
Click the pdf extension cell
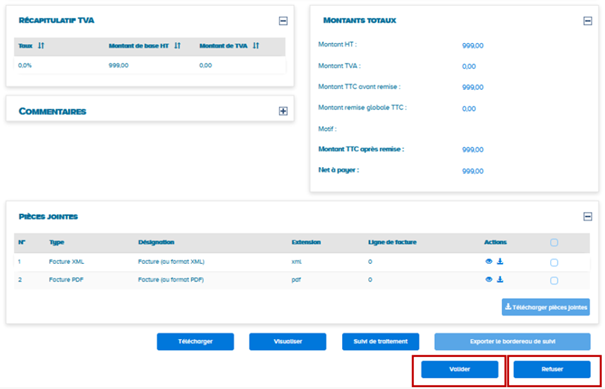tap(296, 279)
